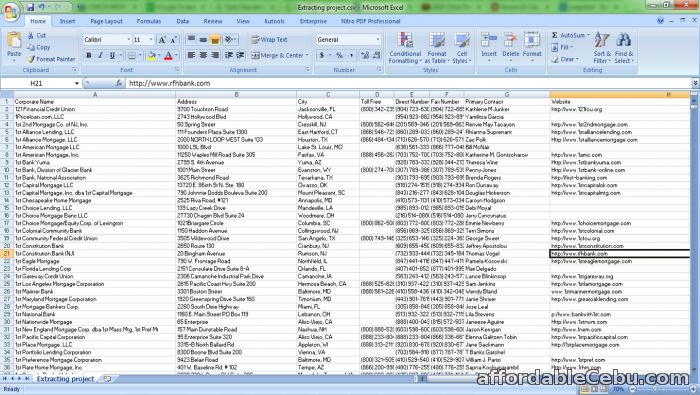The height and width of the screenshot is (395, 700).
Task: Toggle Underline formatting
Action: point(112,55)
